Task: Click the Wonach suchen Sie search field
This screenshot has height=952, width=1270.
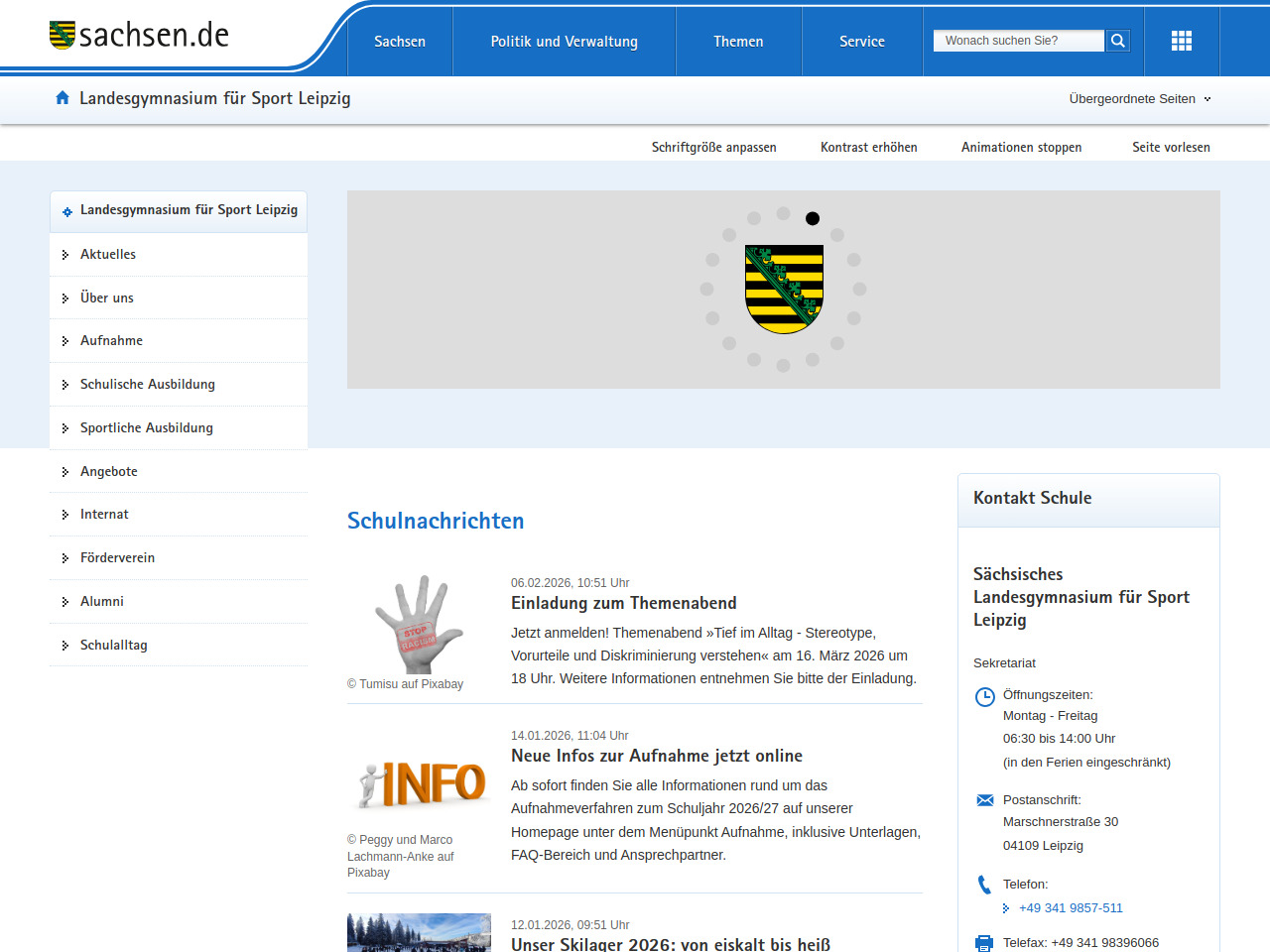Action: pyautogui.click(x=1018, y=41)
